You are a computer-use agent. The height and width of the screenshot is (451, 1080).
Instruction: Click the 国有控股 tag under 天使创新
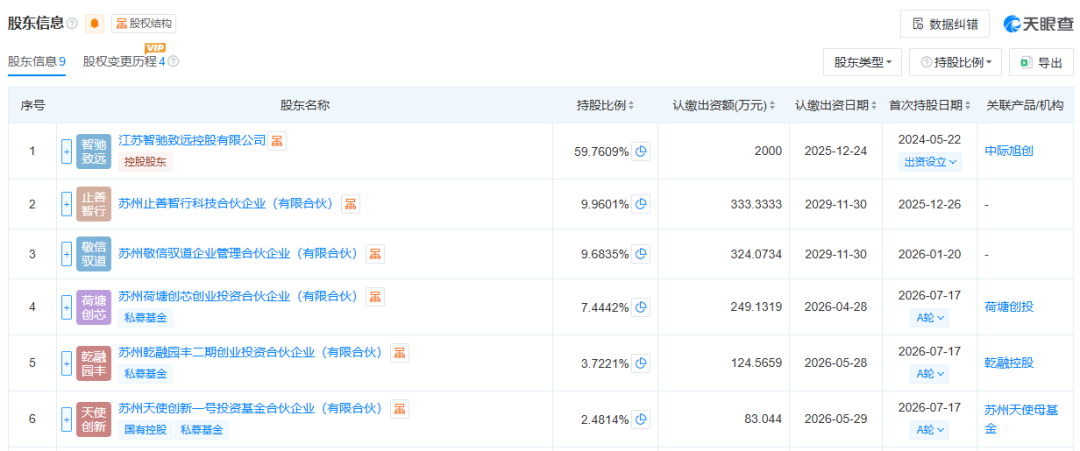(145, 430)
